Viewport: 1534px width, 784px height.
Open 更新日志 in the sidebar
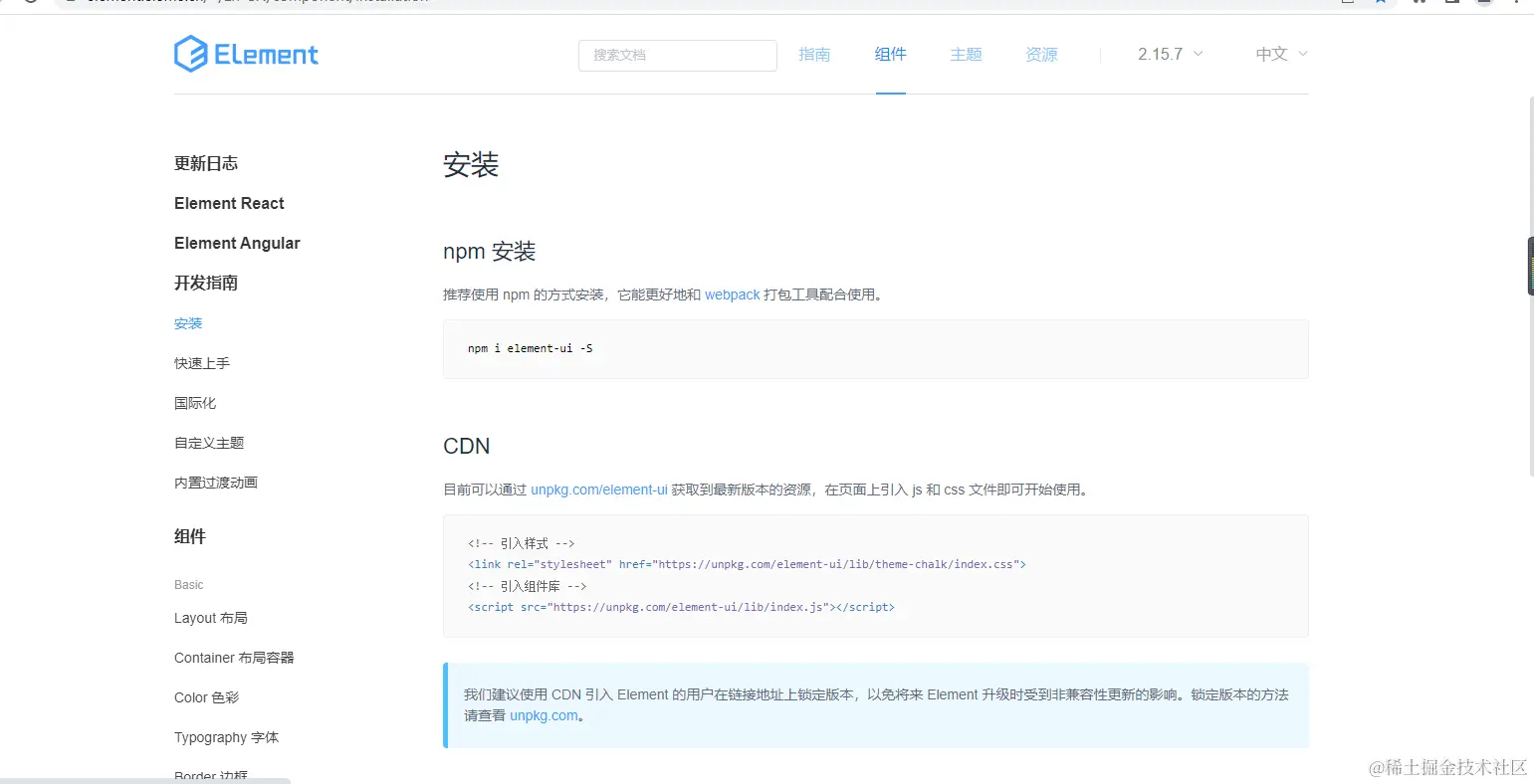tap(206, 164)
